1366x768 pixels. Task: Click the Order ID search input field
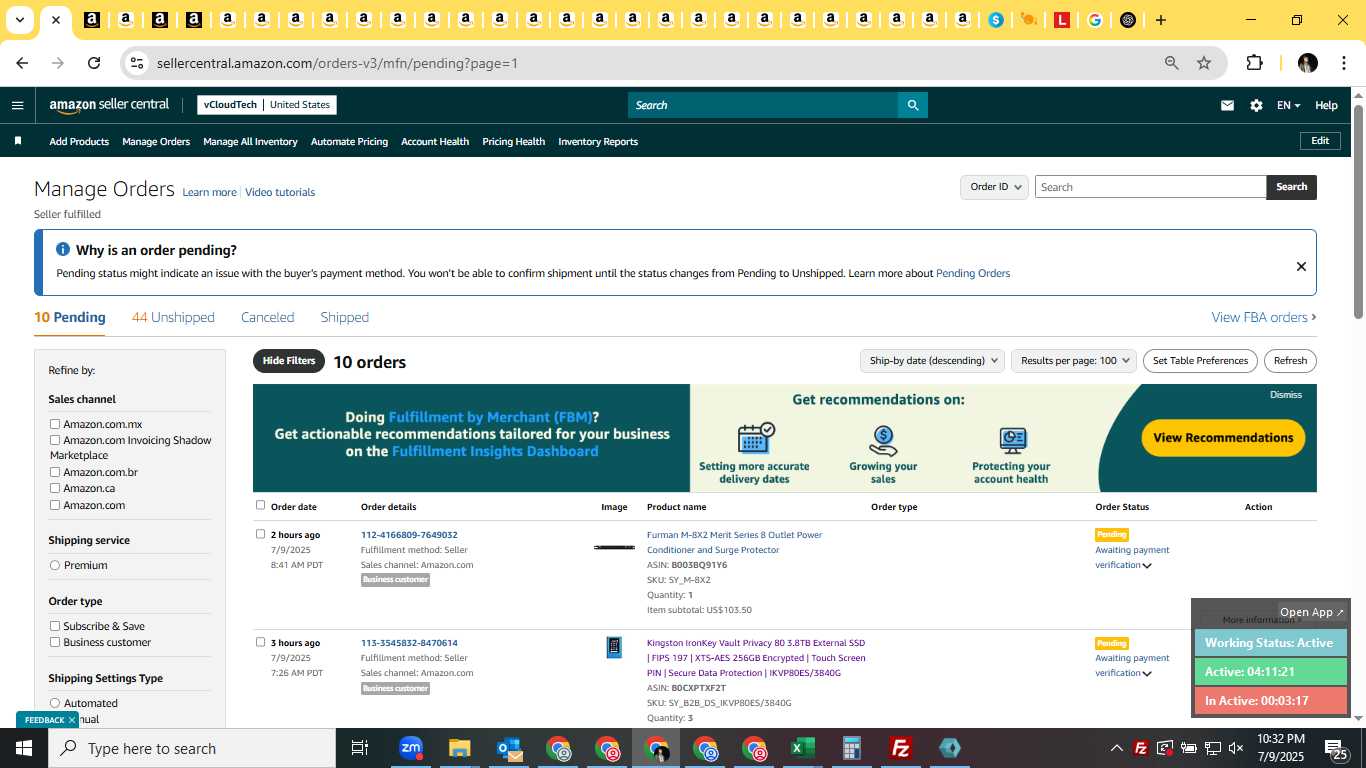click(x=1150, y=187)
